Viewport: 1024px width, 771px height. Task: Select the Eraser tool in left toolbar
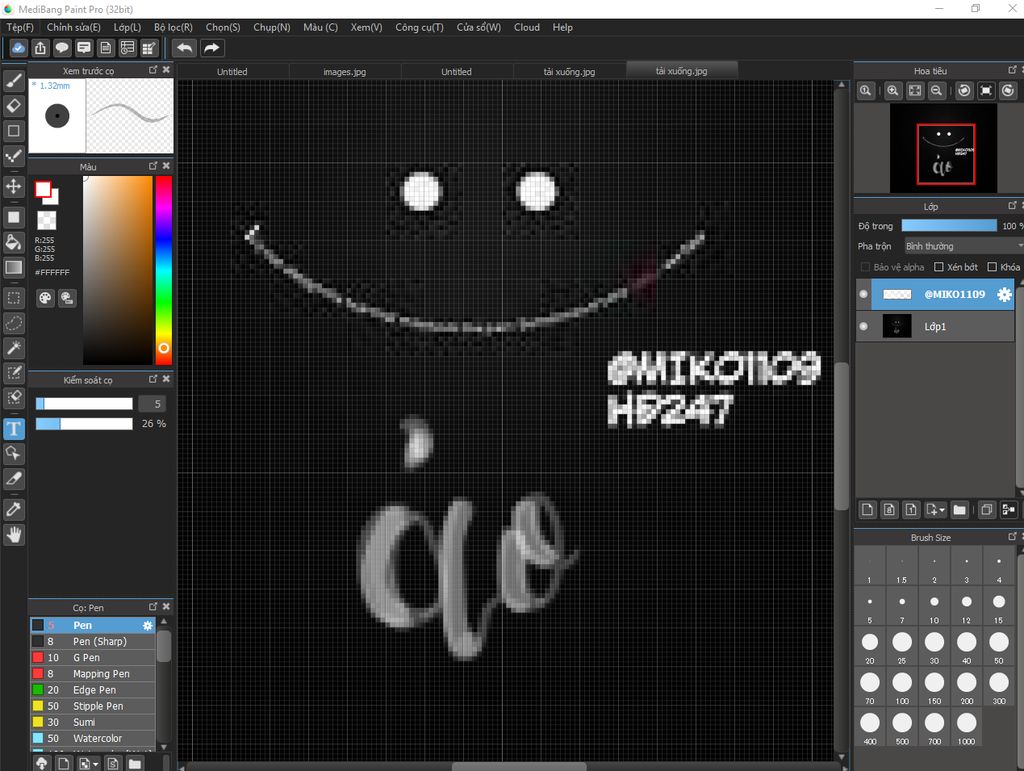point(14,105)
